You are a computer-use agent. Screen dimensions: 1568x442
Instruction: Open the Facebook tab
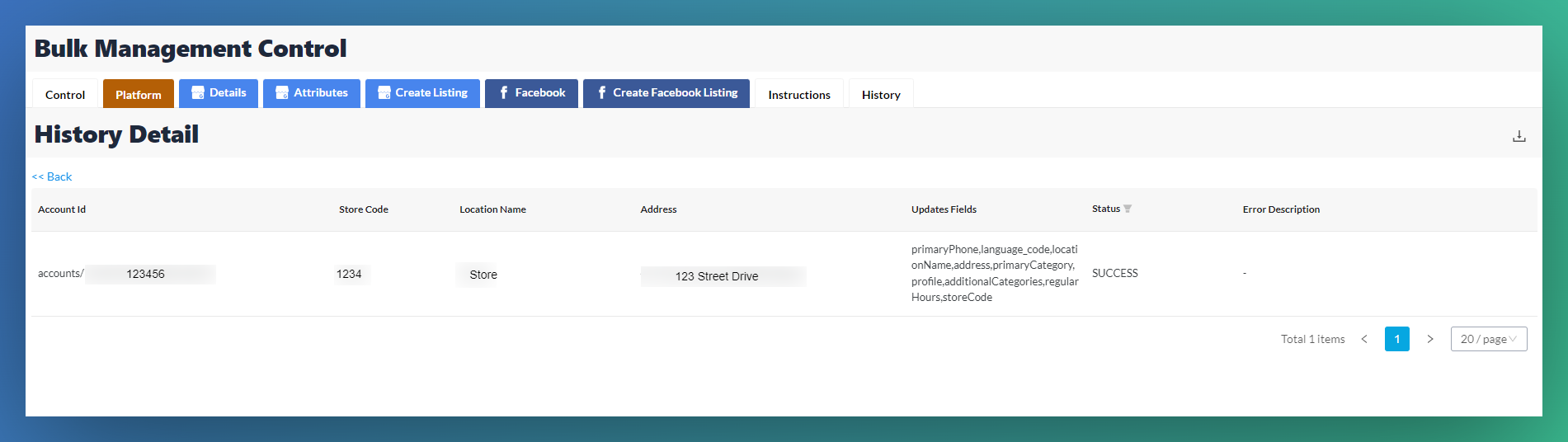[x=531, y=93]
